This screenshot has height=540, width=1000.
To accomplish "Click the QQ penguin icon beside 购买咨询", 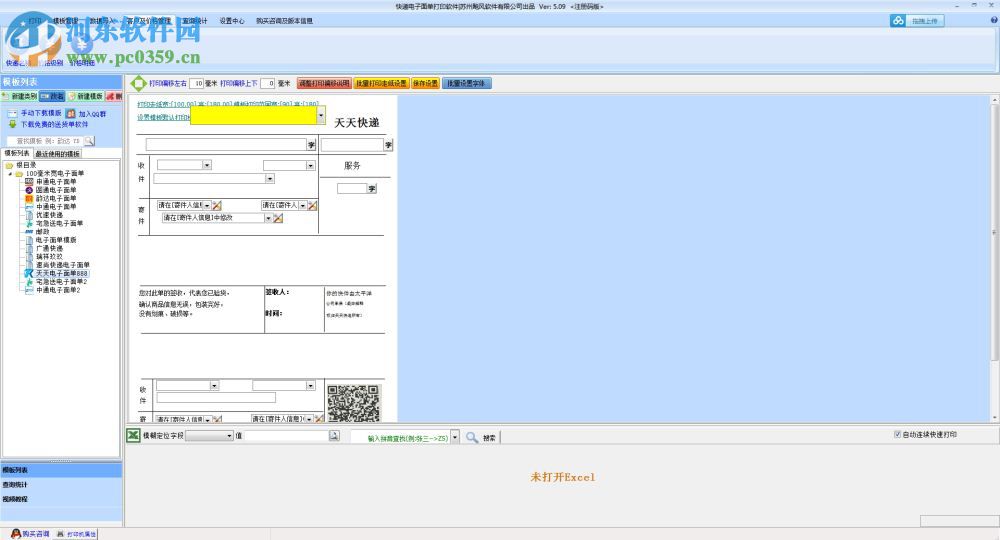I will [16, 534].
